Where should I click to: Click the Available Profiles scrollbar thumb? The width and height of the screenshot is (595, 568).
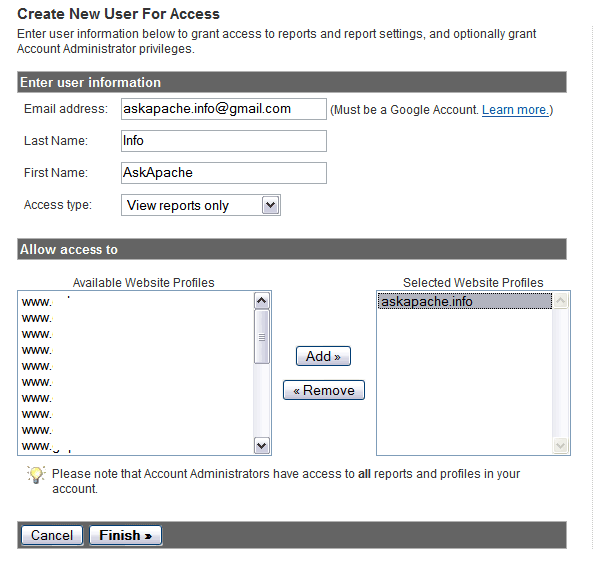tap(261, 337)
